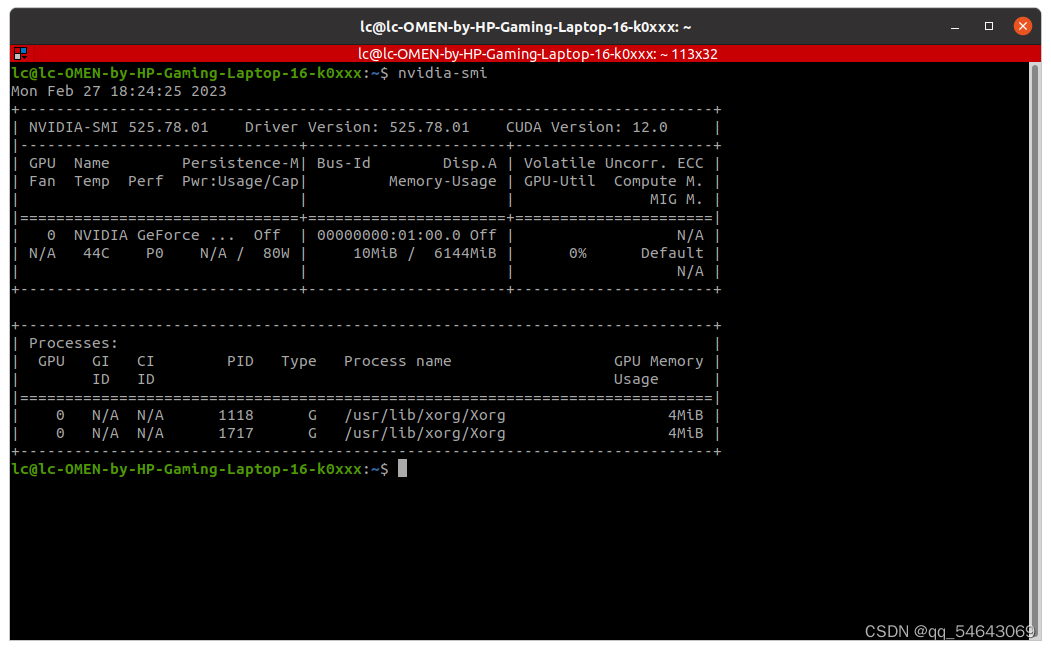Click 'NVIDIA GeForce ...' GPU name
Viewport: 1051px width, 650px height.
coord(154,235)
